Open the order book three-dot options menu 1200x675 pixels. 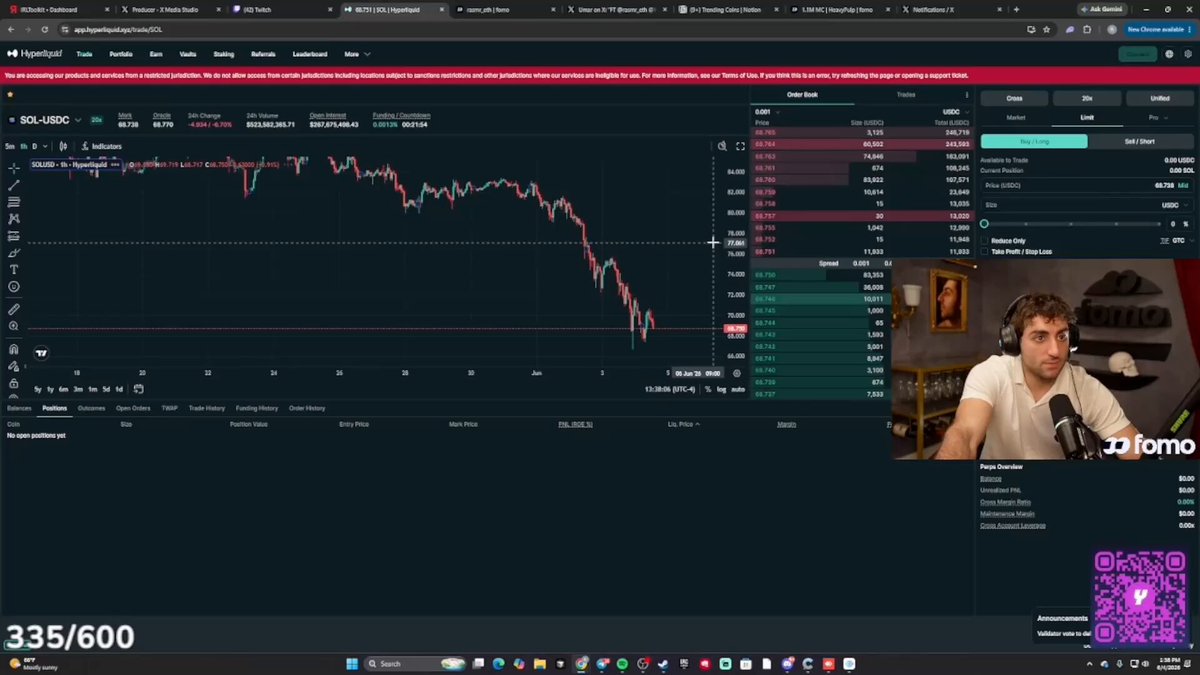[x=966, y=95]
